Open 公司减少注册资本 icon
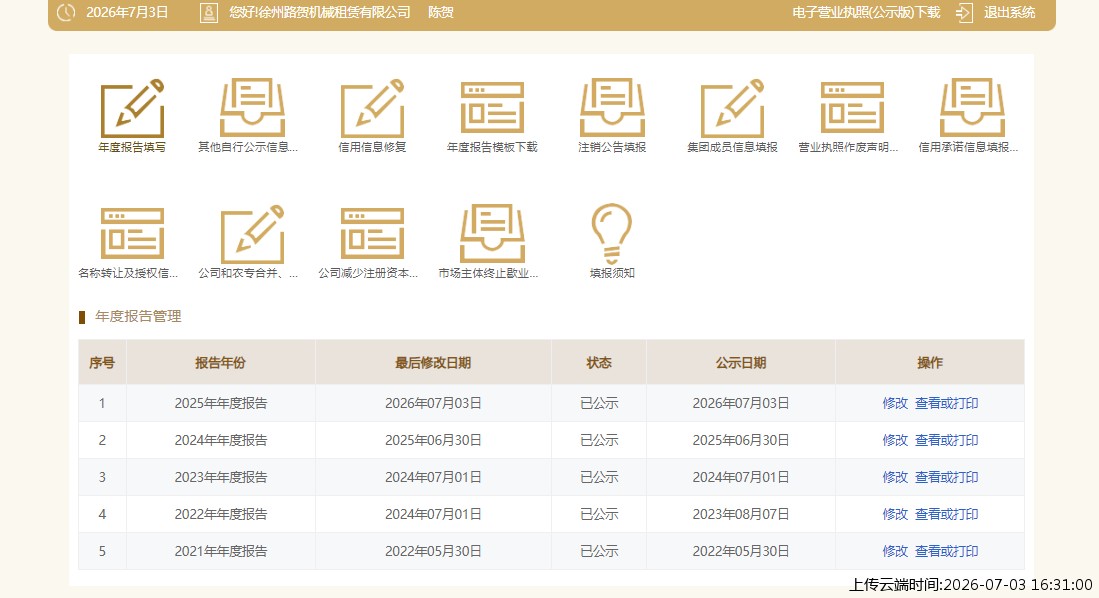 [372, 234]
